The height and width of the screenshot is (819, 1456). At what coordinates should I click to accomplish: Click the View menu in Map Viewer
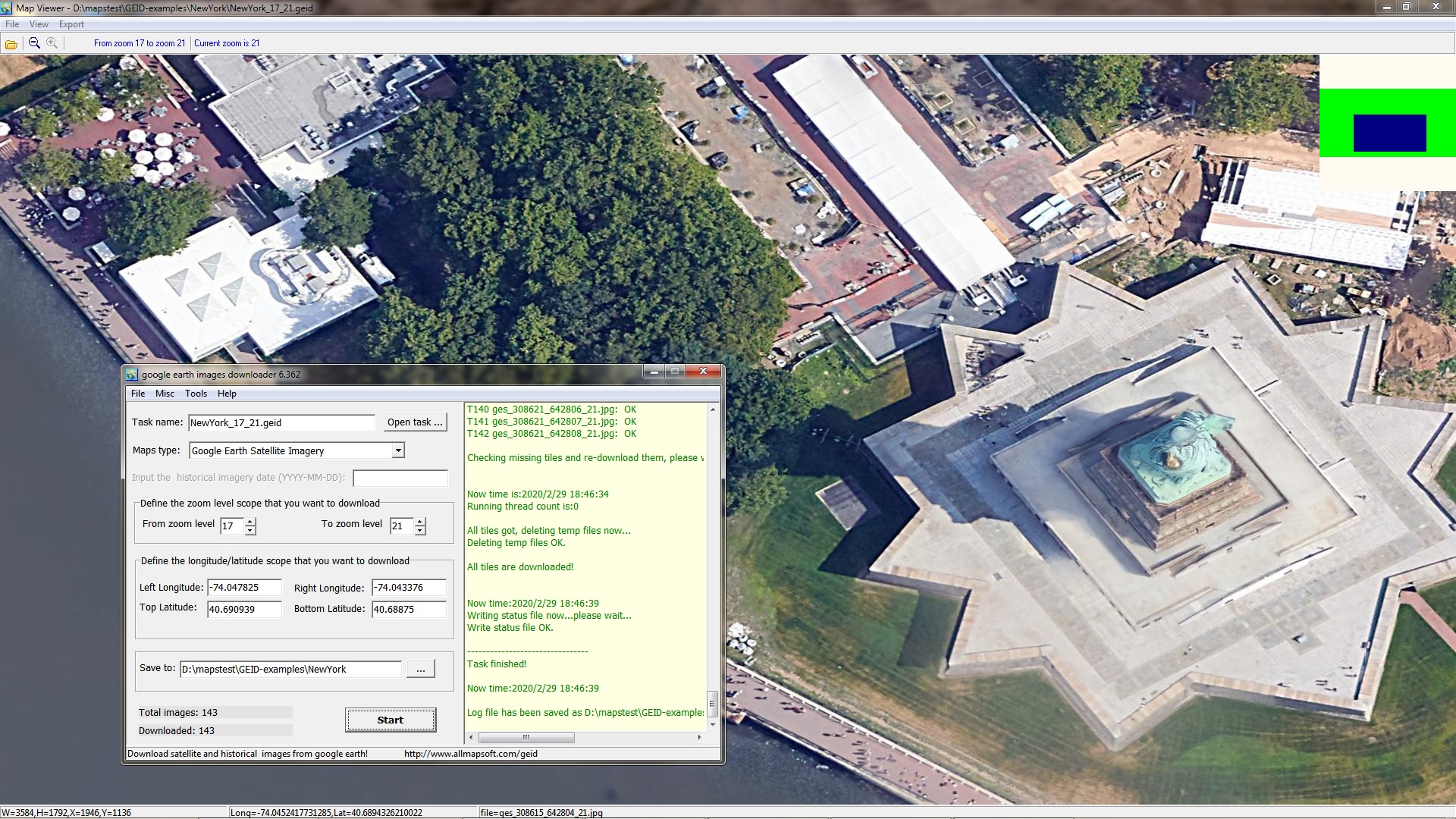pyautogui.click(x=38, y=24)
